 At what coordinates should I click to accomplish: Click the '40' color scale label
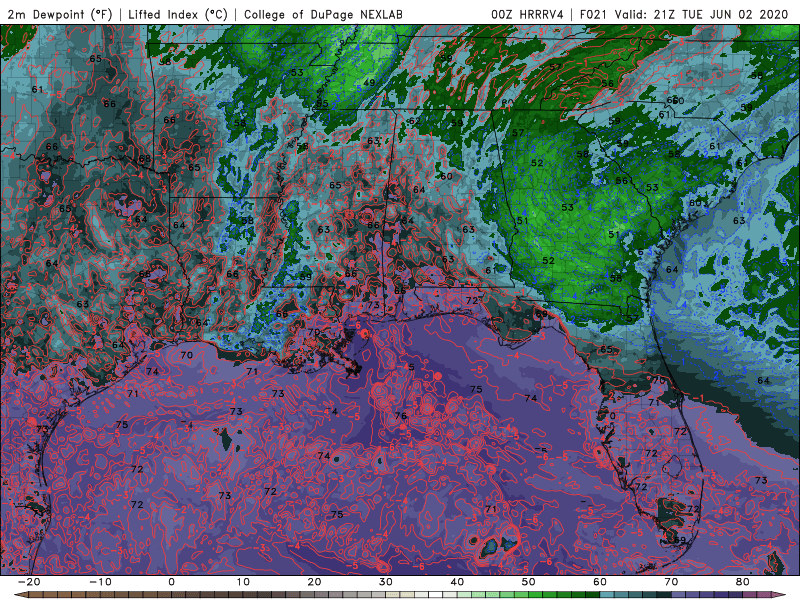tap(457, 582)
